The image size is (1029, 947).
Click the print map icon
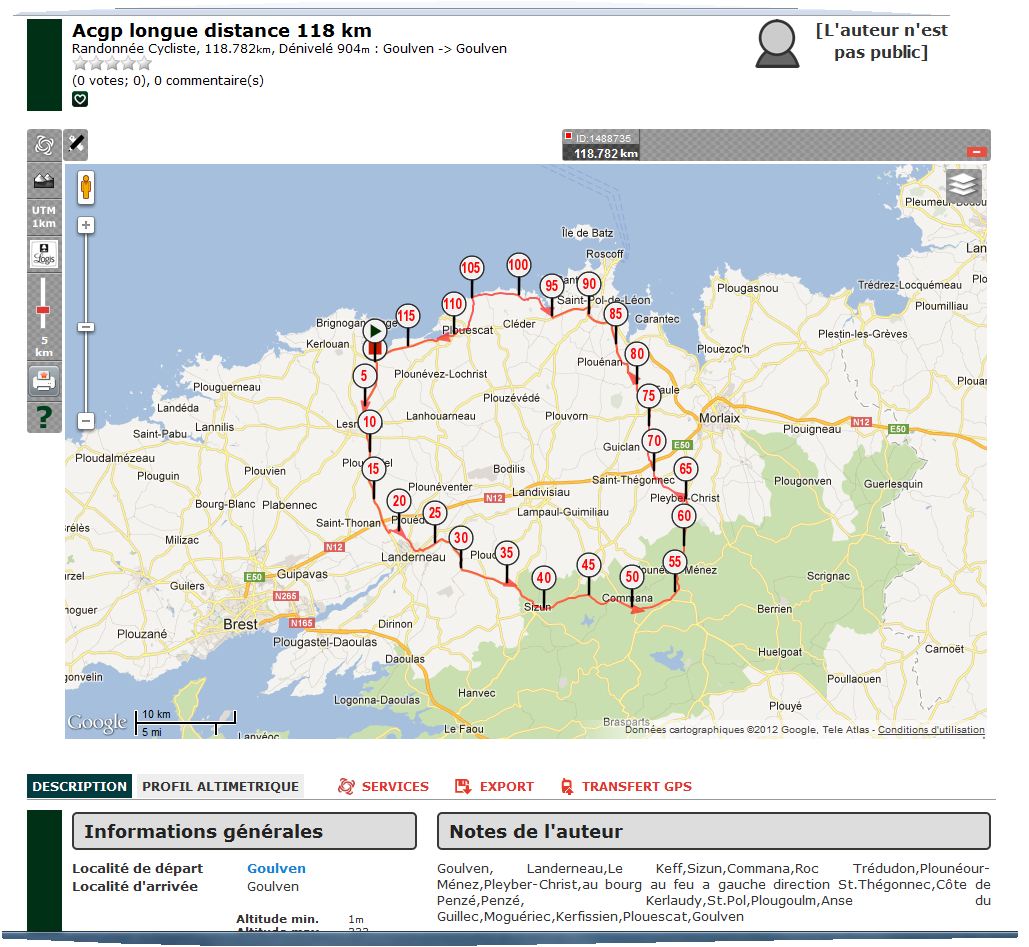(44, 381)
